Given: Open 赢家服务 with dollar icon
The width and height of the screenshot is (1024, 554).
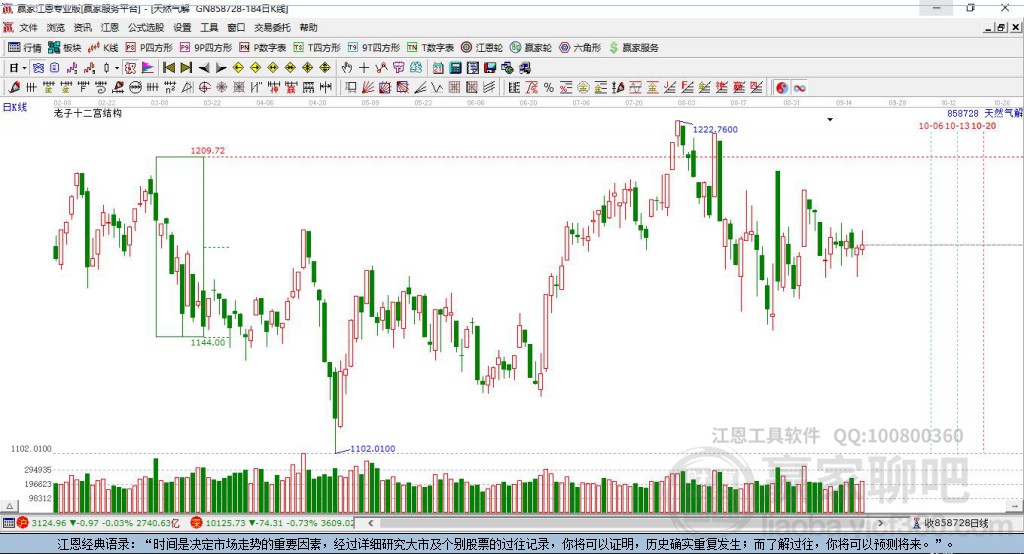Looking at the screenshot, I should click(x=633, y=48).
